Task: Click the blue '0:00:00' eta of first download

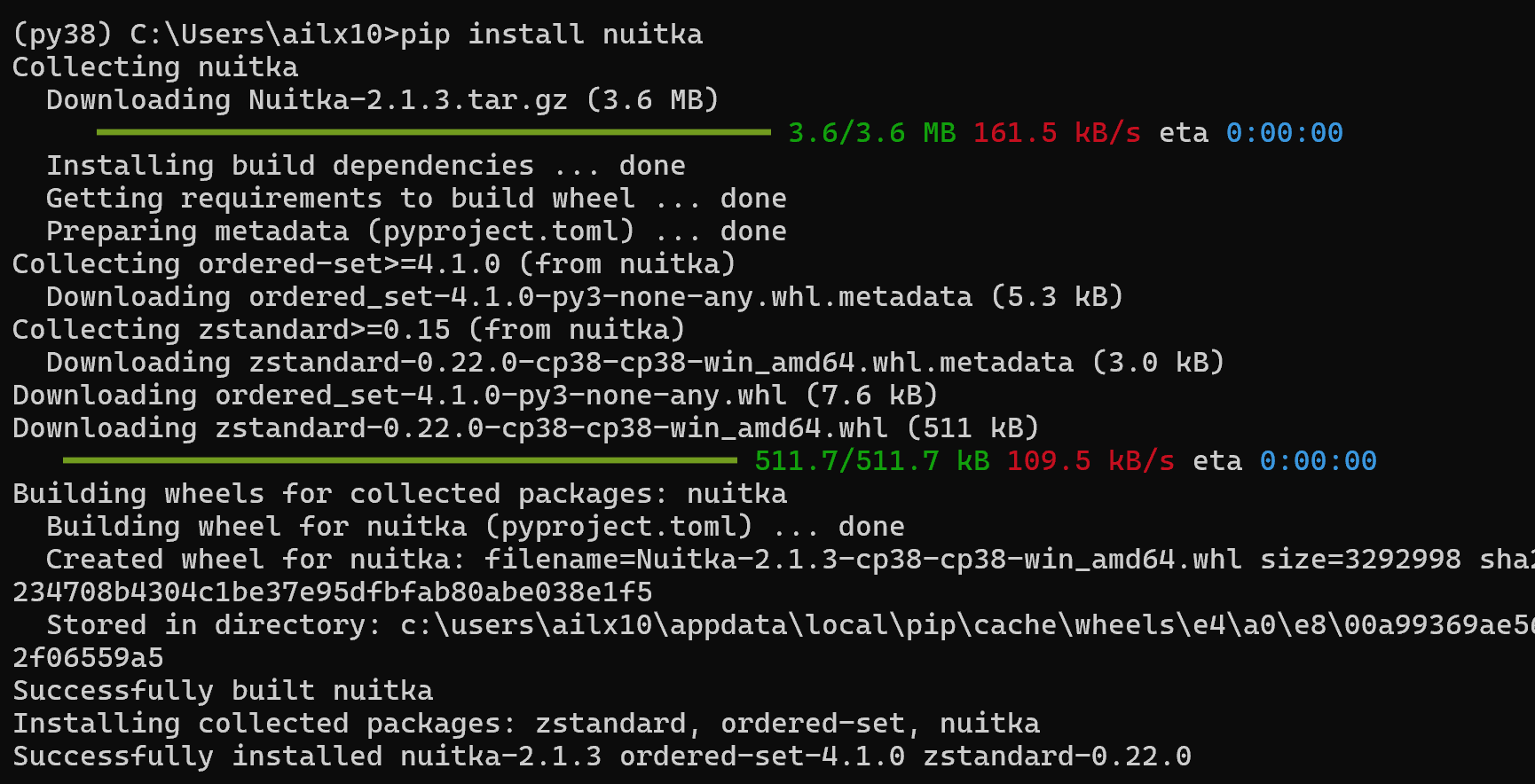Action: point(1284,133)
